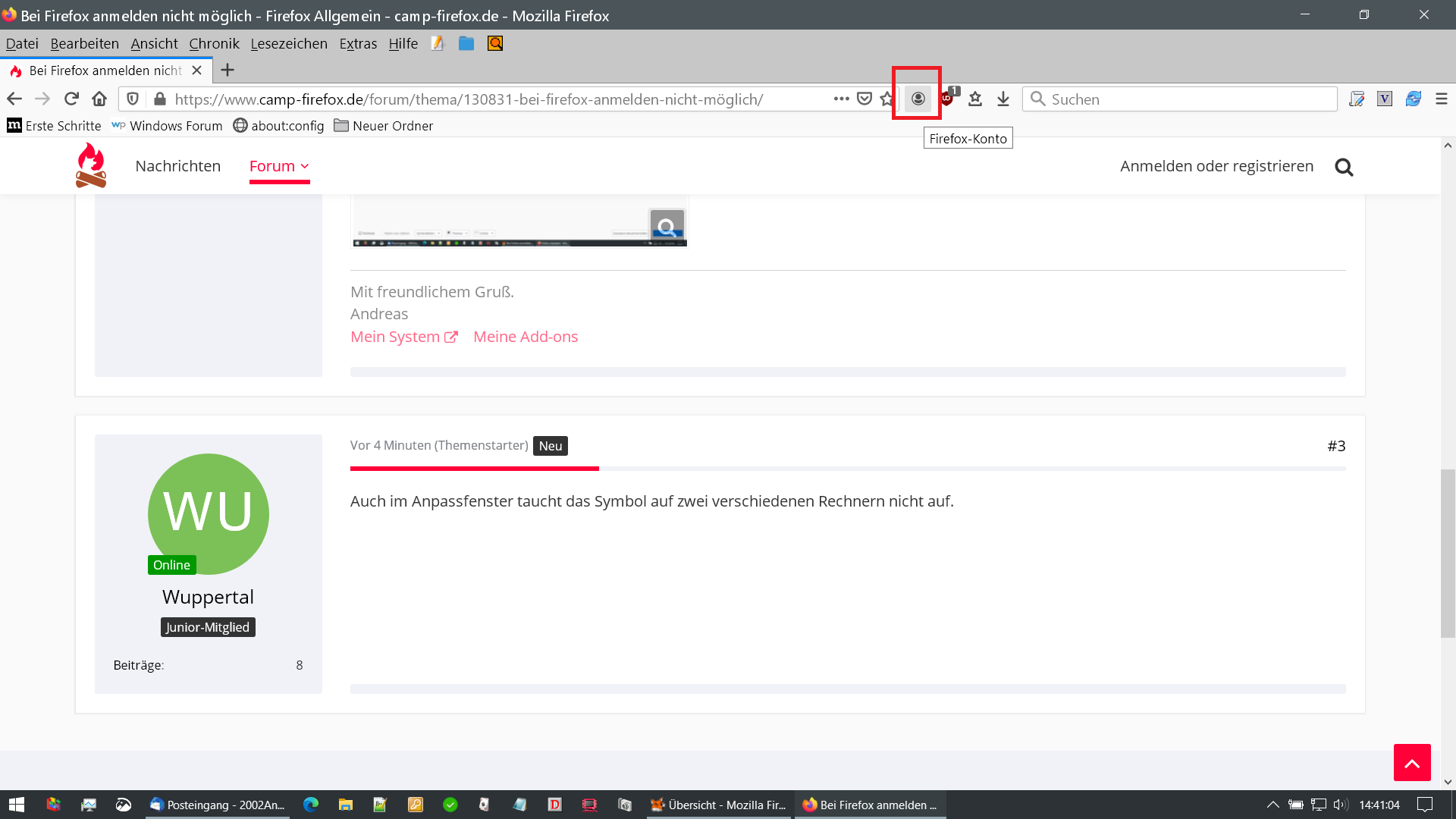Open a new tab
Image resolution: width=1456 pixels, height=819 pixels.
(x=227, y=71)
